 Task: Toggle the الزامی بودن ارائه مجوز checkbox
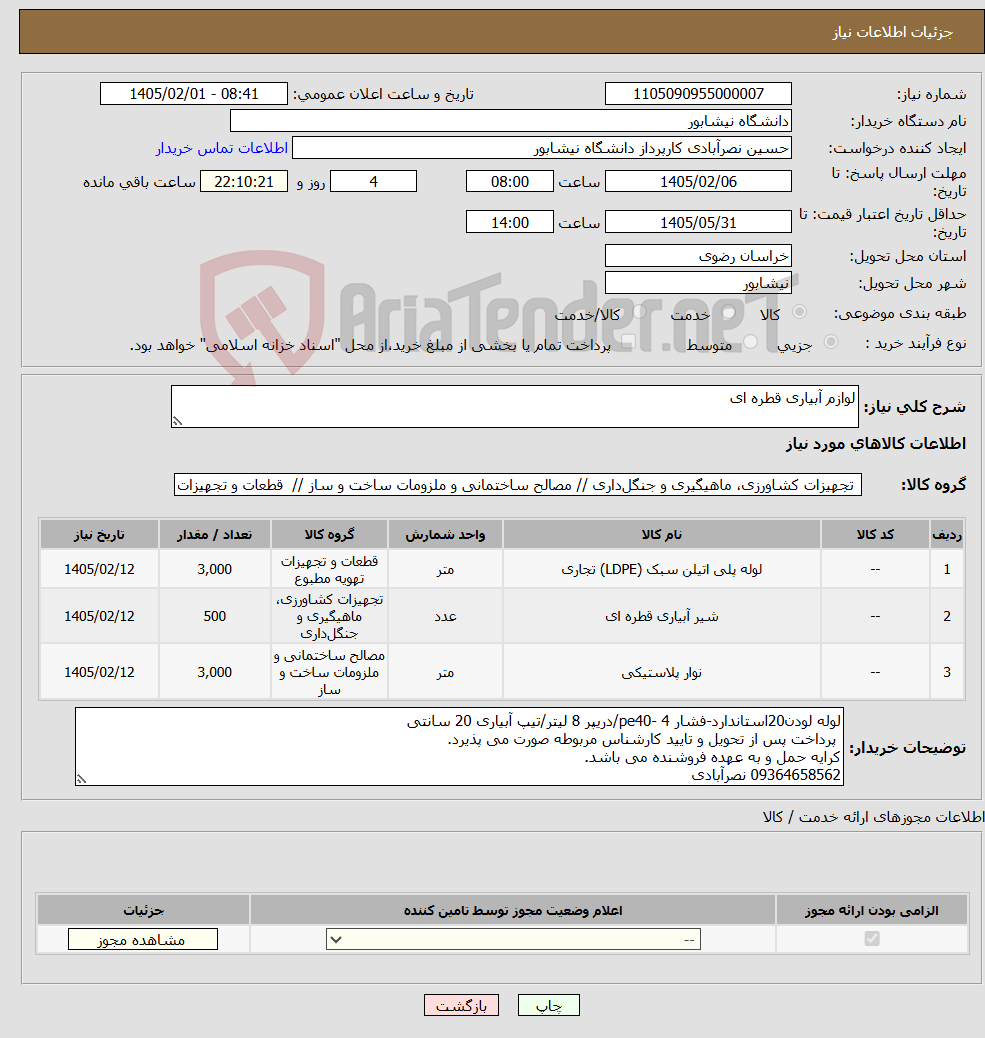pyautogui.click(x=872, y=939)
